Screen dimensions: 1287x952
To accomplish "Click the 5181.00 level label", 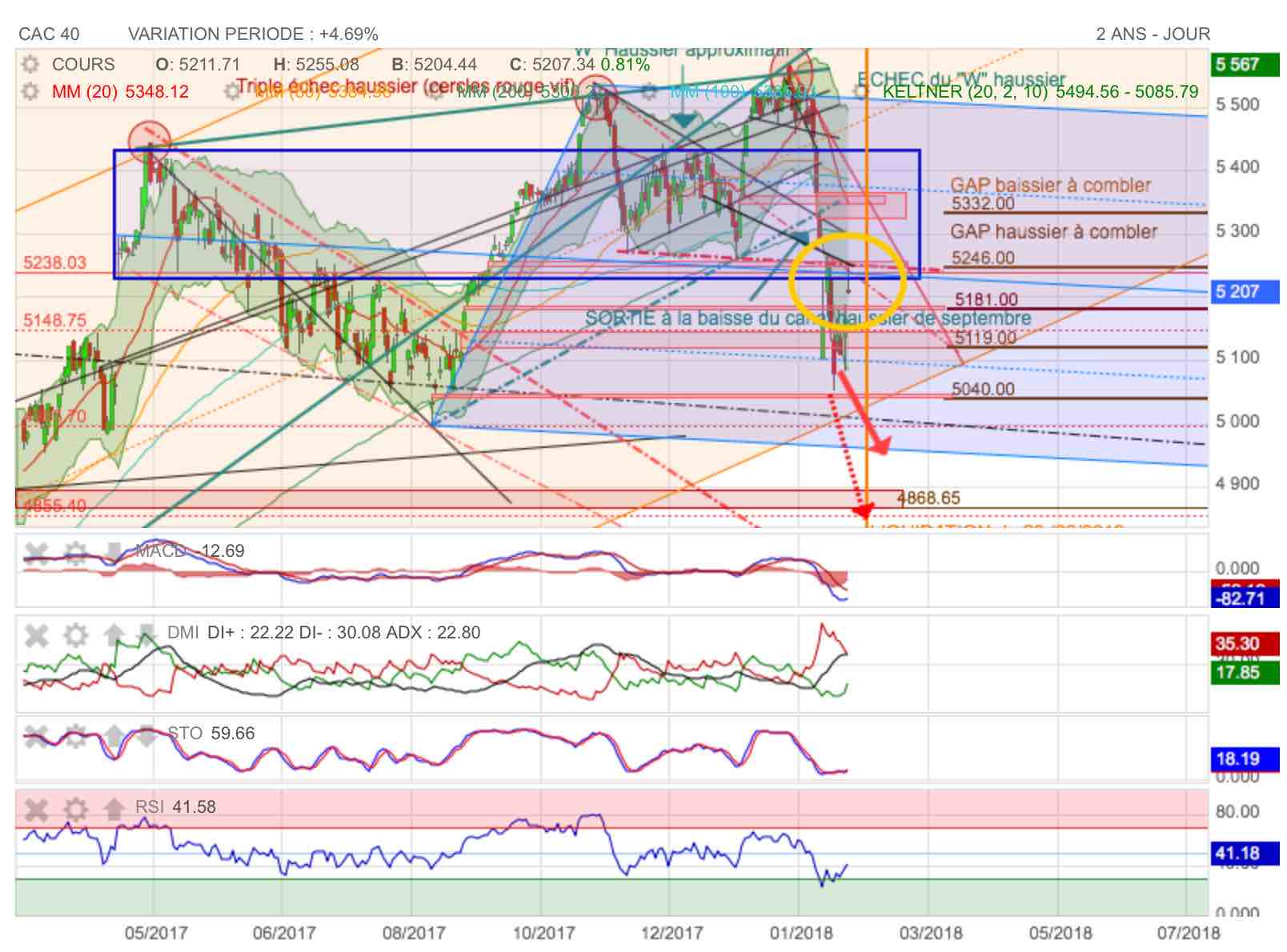I will click(x=986, y=299).
